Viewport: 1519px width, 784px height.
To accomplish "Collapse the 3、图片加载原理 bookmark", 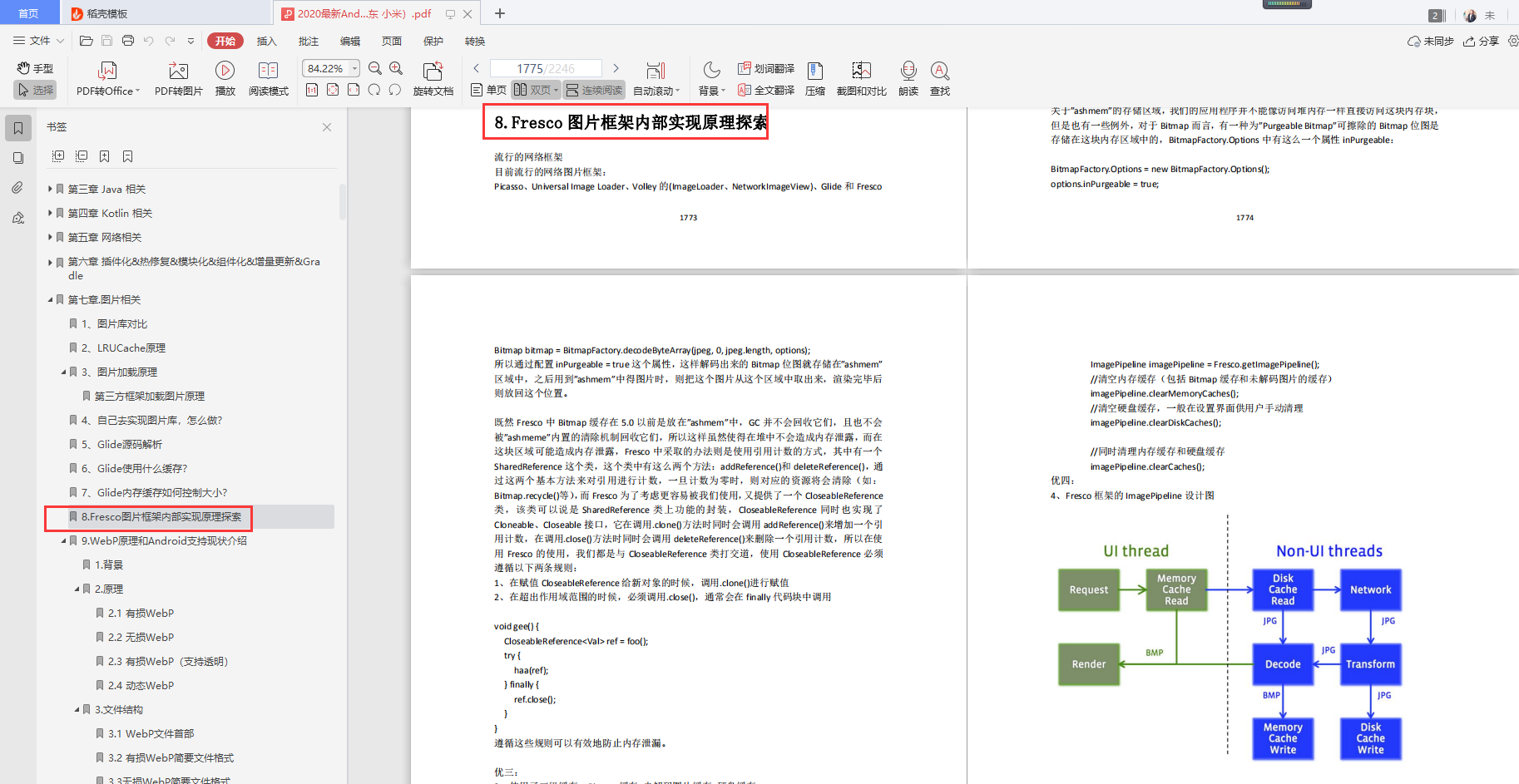I will click(63, 372).
